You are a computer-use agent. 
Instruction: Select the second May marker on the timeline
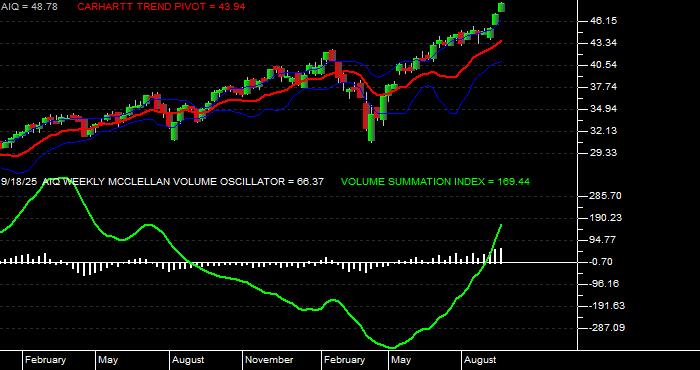[401, 360]
